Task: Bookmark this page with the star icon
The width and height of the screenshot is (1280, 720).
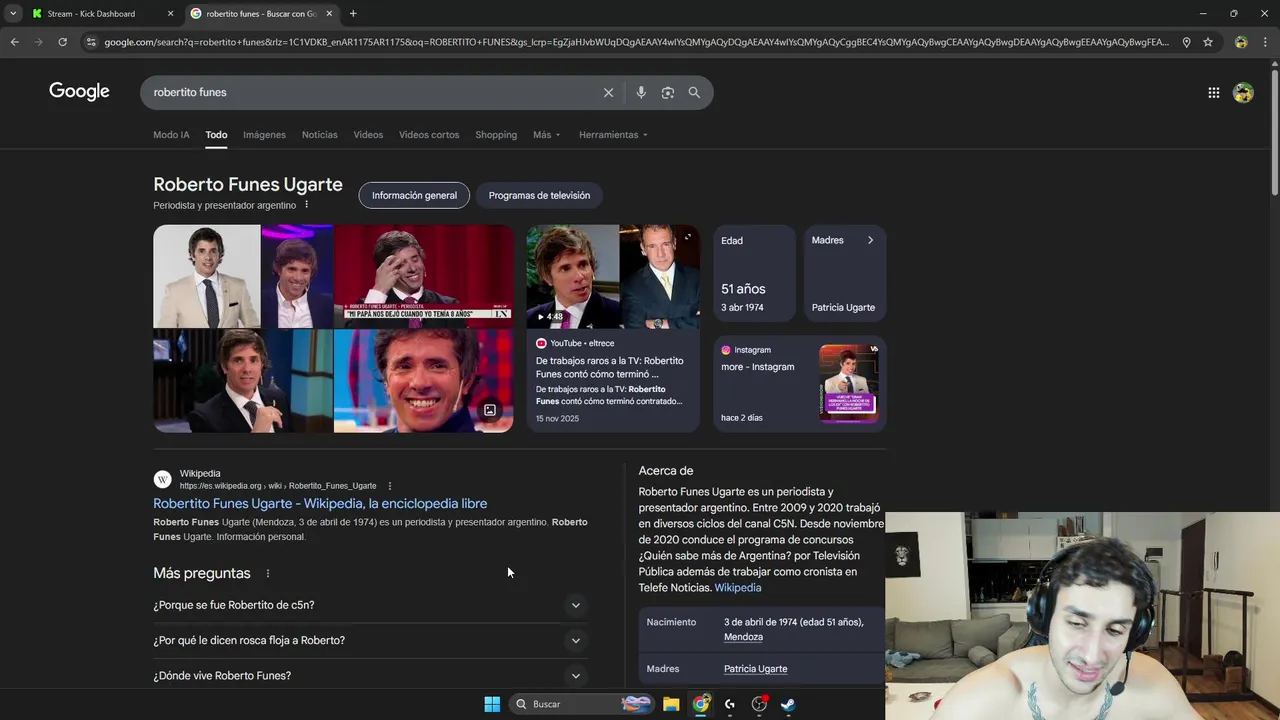Action: point(1208,42)
